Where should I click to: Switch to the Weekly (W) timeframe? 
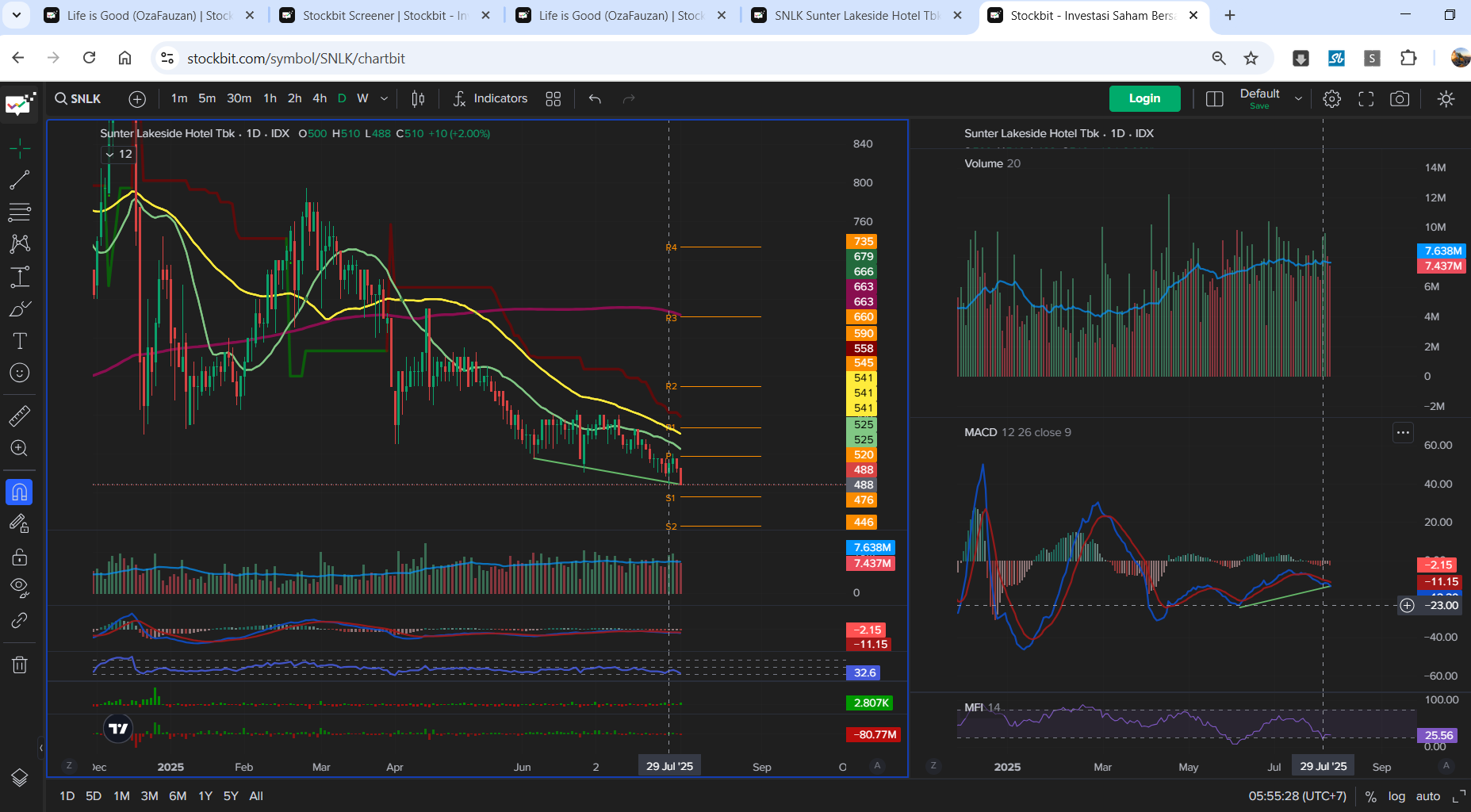pyautogui.click(x=362, y=98)
